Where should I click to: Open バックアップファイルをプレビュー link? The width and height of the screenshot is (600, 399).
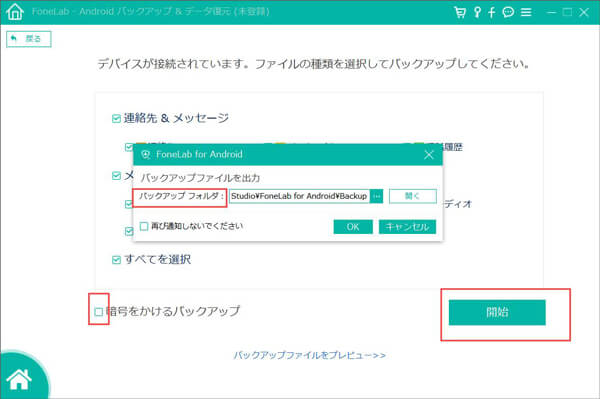pyautogui.click(x=310, y=355)
